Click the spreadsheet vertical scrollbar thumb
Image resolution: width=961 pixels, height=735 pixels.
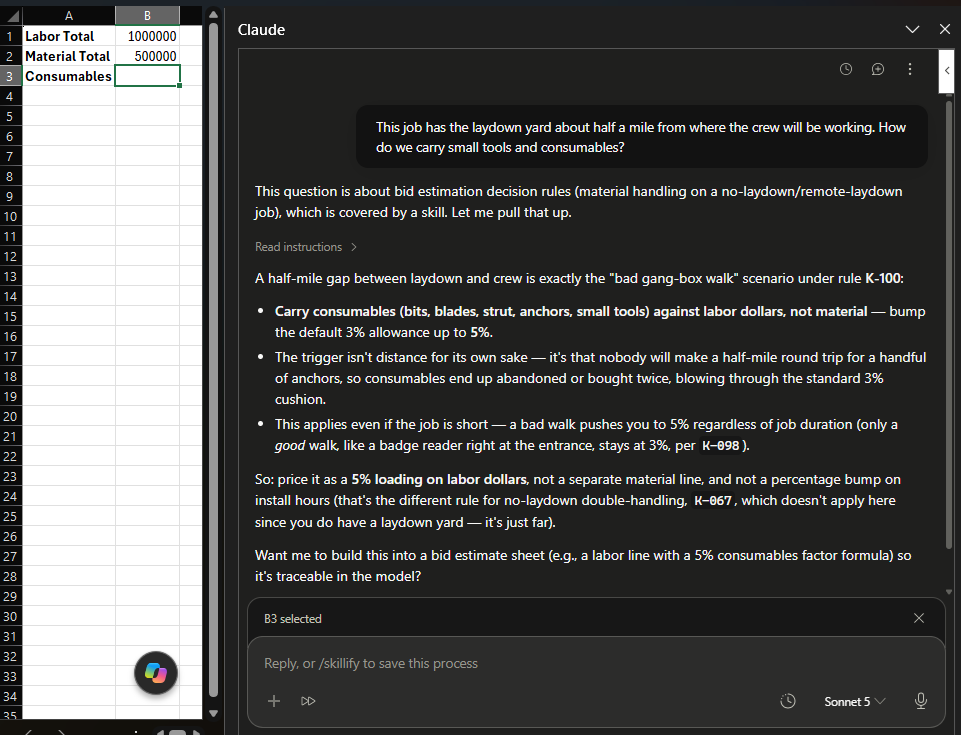point(213,360)
